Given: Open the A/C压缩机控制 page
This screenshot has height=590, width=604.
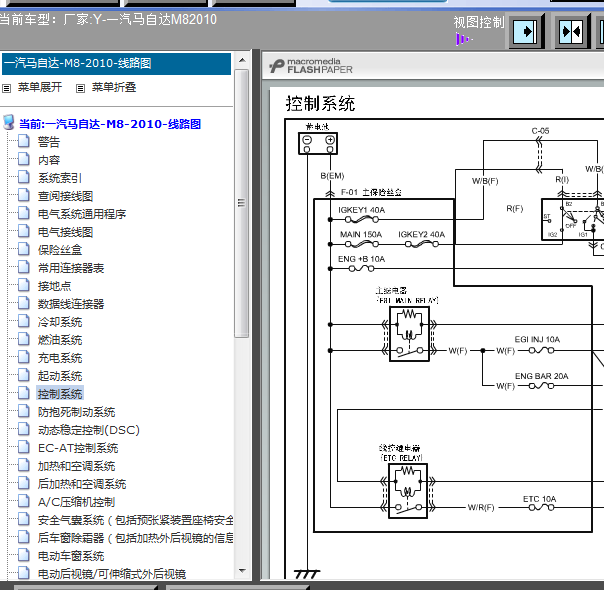Looking at the screenshot, I should tap(76, 502).
